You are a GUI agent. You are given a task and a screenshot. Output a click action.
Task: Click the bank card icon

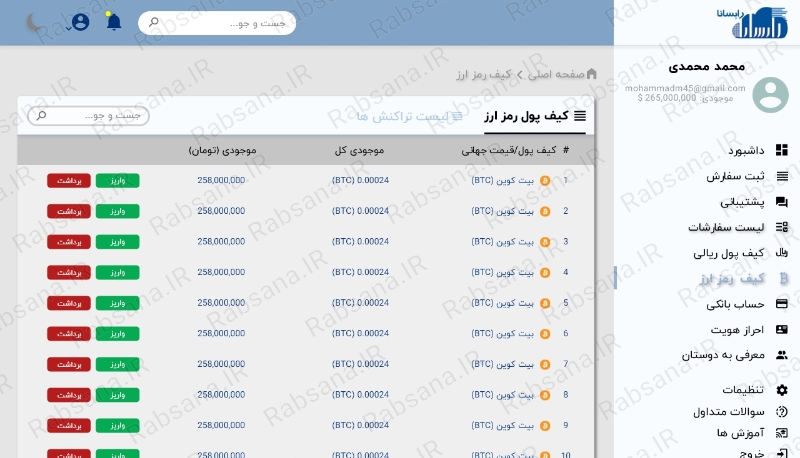[782, 304]
